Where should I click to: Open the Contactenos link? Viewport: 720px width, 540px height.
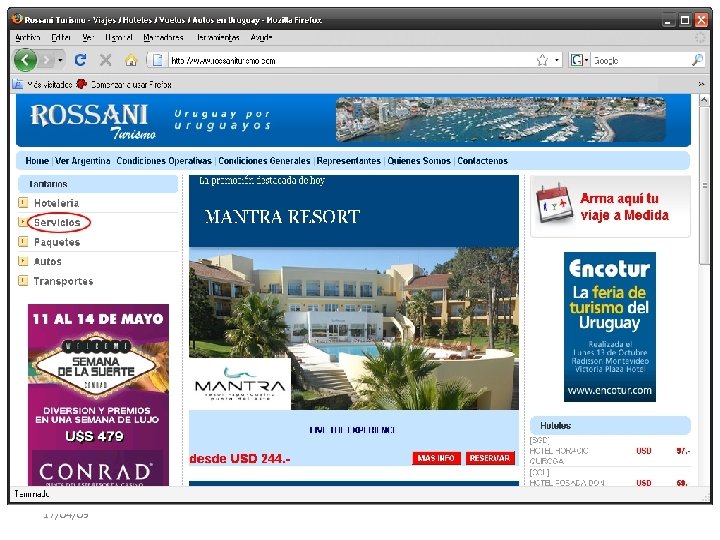[482, 161]
